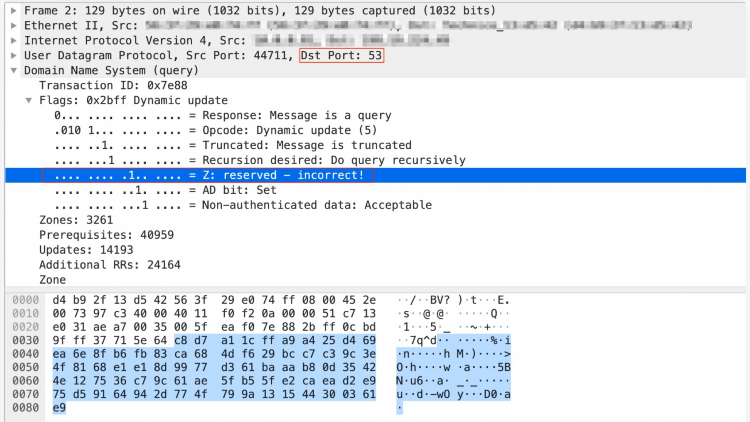Image resolution: width=750 pixels, height=422 pixels.
Task: Select the Transaction ID 0x7e88 field
Action: [x=113, y=85]
